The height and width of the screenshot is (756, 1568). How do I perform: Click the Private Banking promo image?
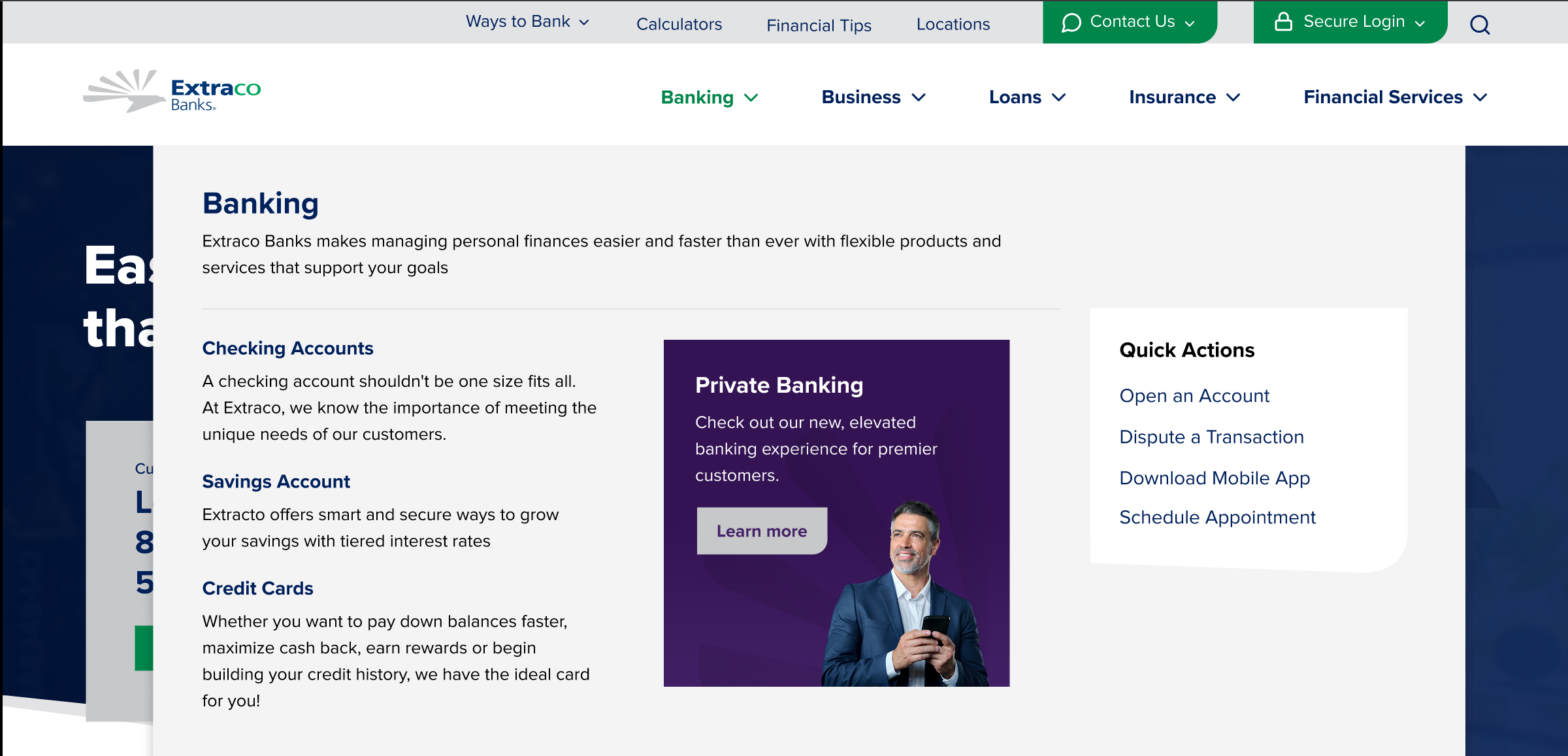836,513
